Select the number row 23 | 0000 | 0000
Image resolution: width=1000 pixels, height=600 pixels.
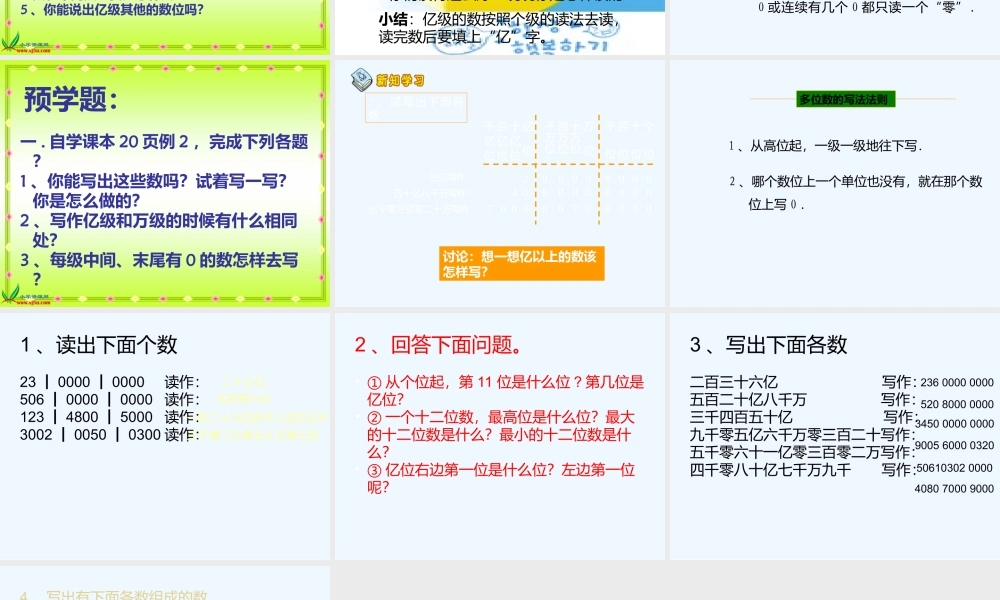click(x=82, y=382)
